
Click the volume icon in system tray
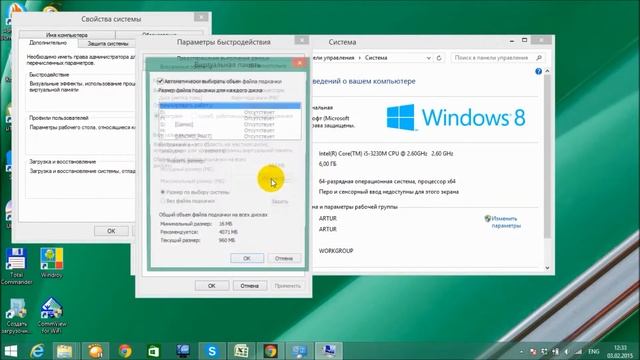[x=567, y=351]
